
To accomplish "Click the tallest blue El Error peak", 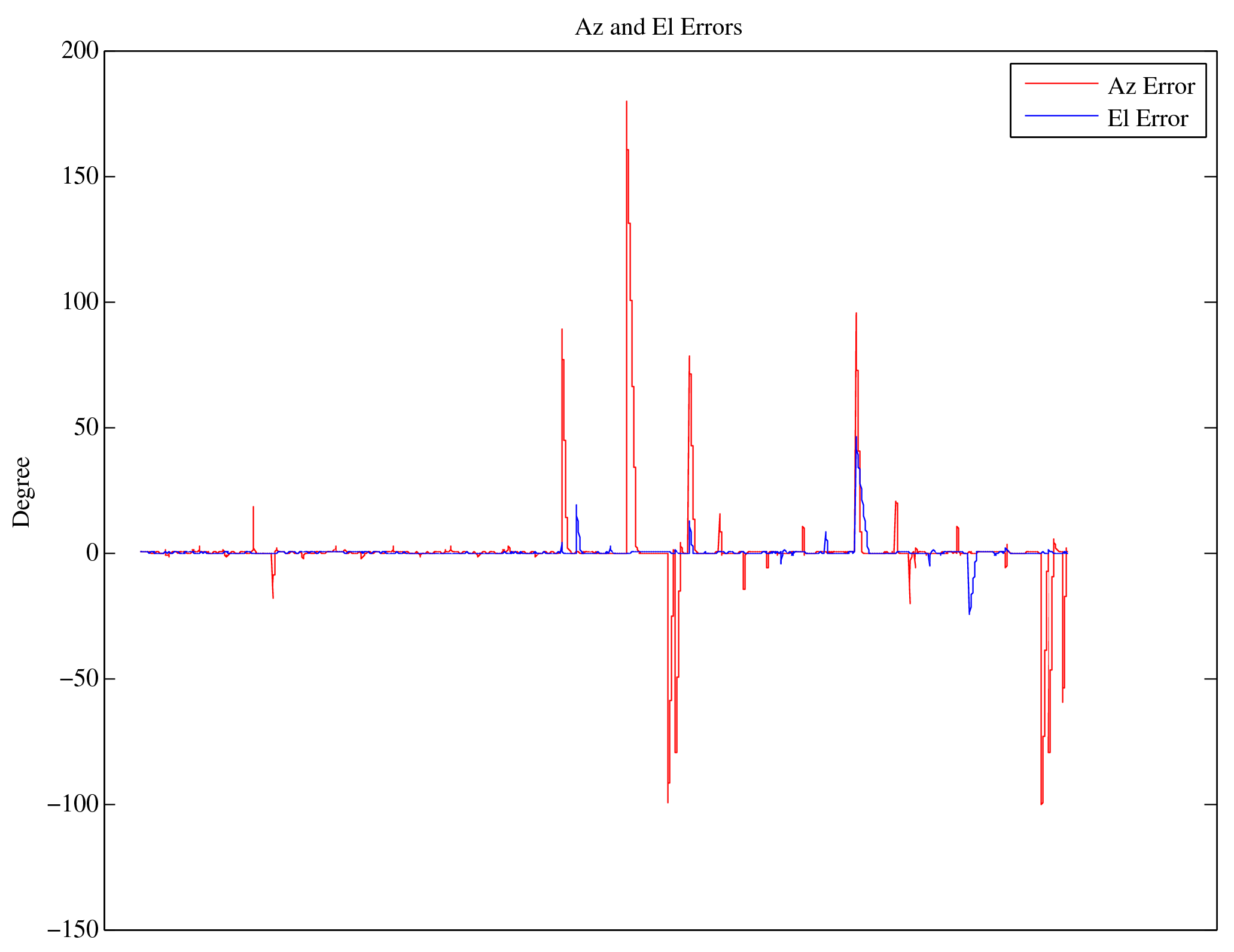I will coord(856,438).
